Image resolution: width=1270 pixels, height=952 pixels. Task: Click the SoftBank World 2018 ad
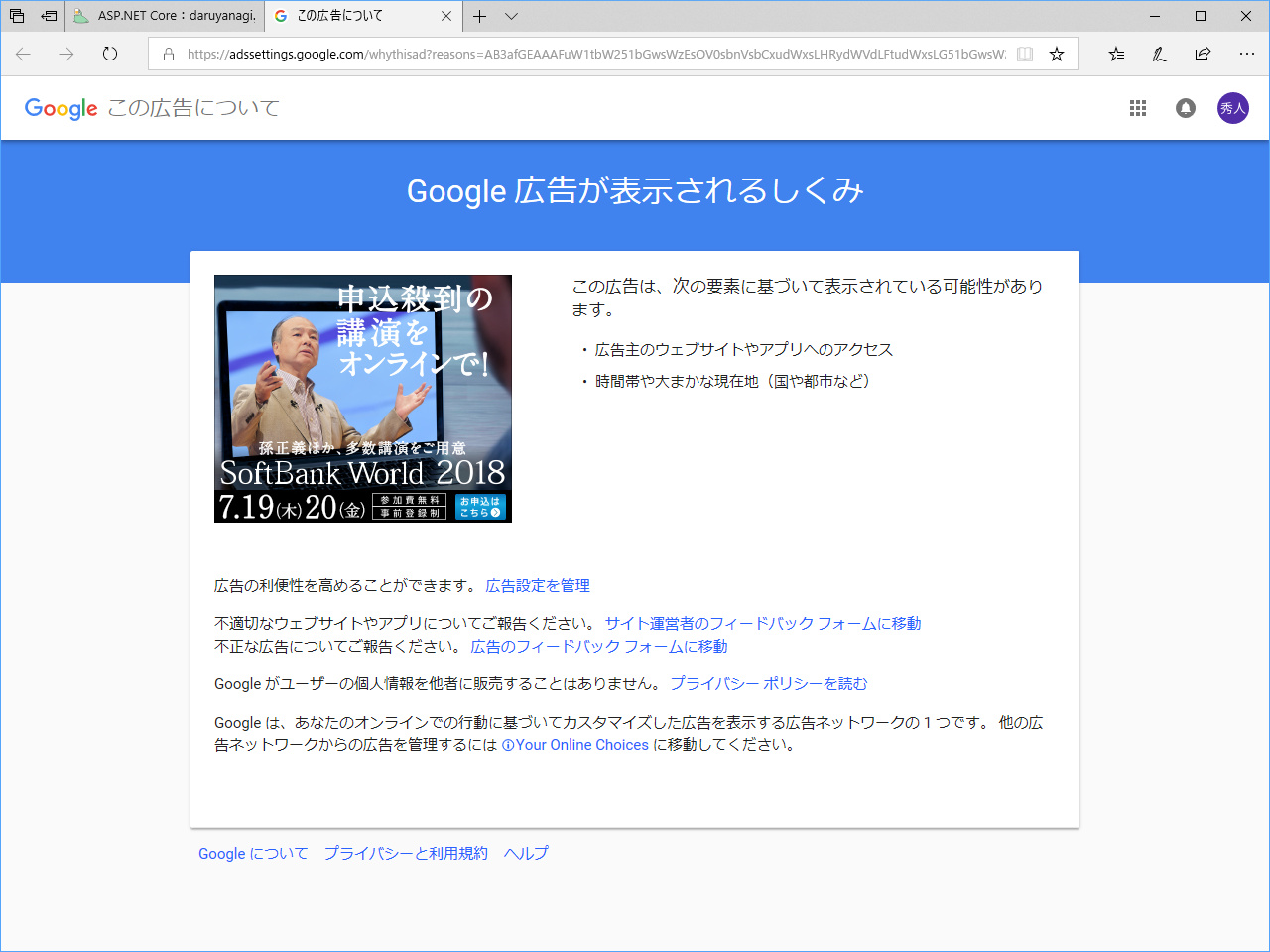point(363,398)
